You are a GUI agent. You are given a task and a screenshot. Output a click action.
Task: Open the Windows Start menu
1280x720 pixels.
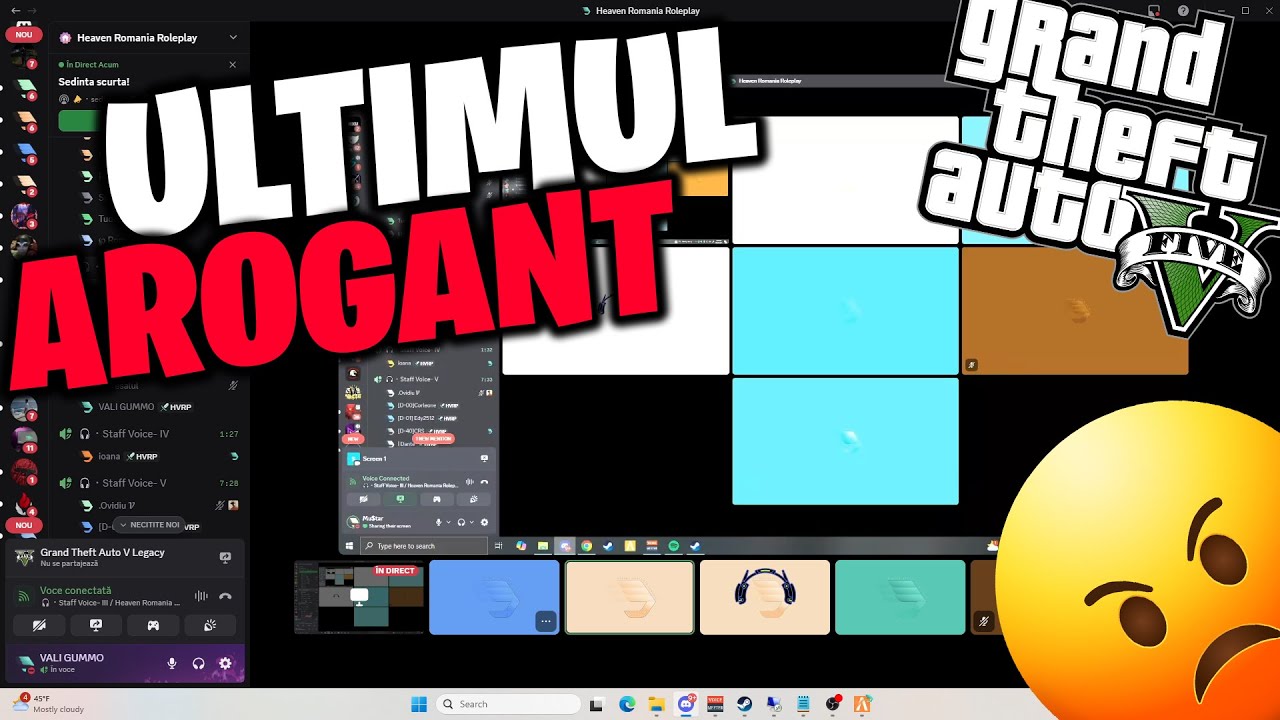419,704
